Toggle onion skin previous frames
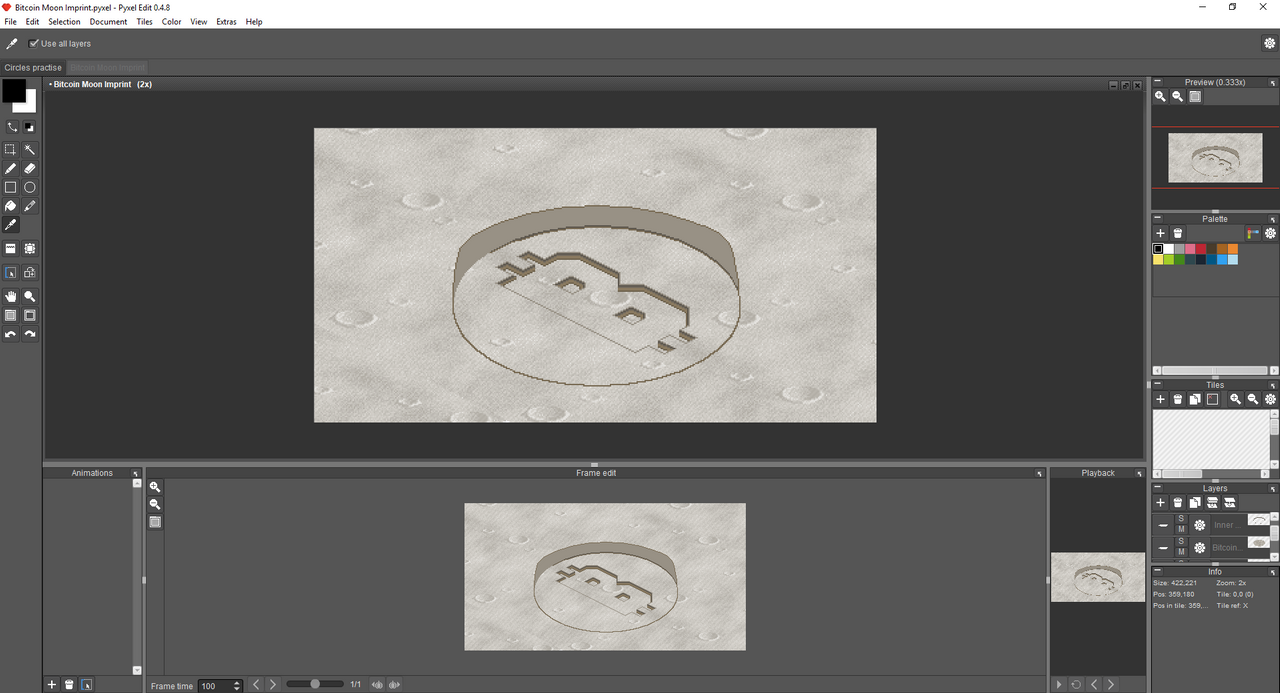The height and width of the screenshot is (693, 1280). point(377,685)
